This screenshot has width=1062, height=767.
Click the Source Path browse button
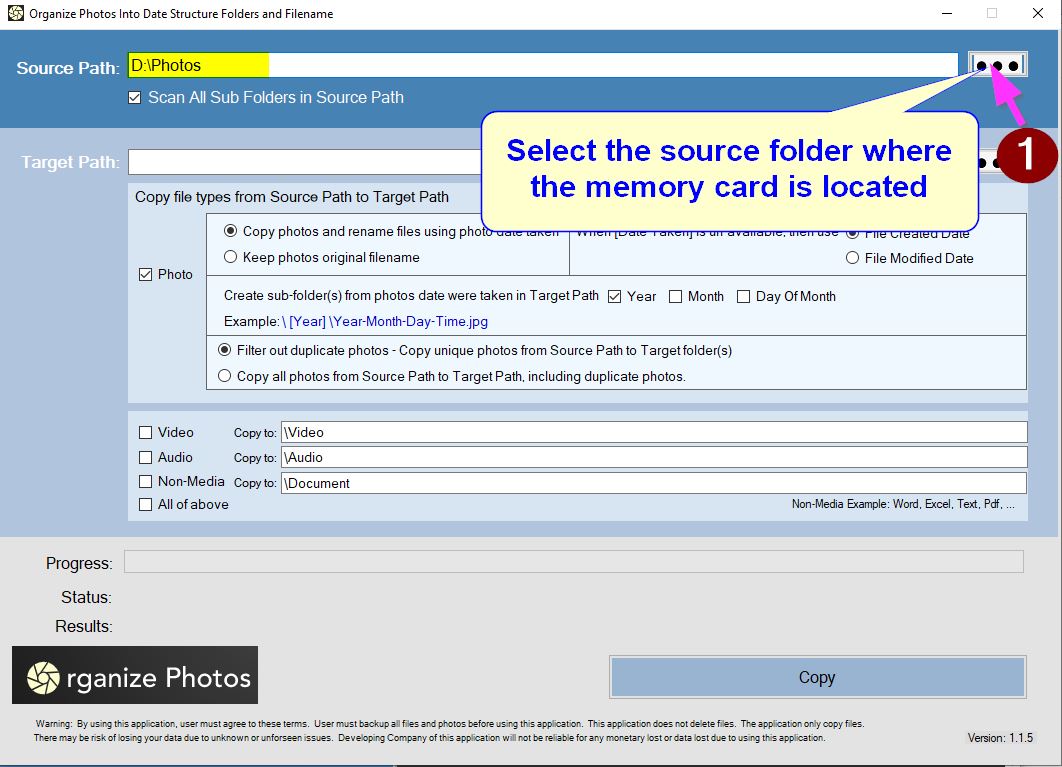(997, 65)
